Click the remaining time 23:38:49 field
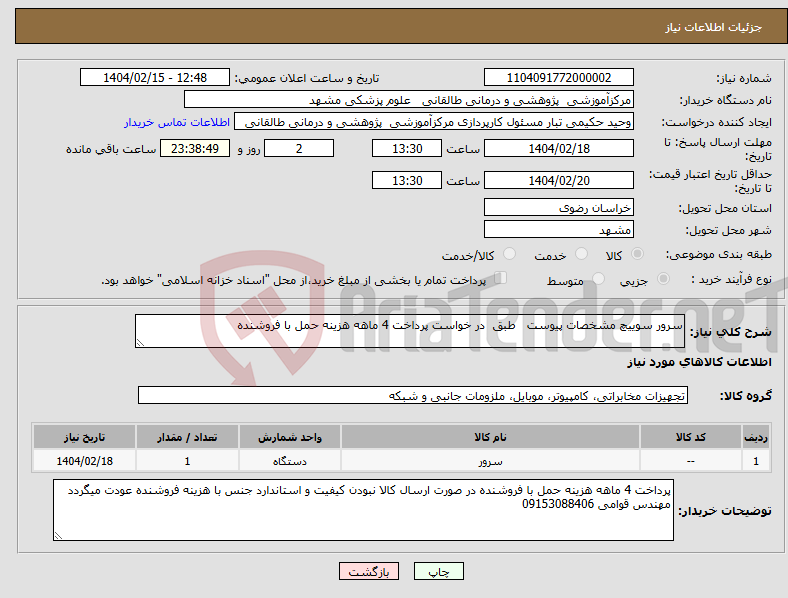This screenshot has height=598, width=788. point(195,148)
